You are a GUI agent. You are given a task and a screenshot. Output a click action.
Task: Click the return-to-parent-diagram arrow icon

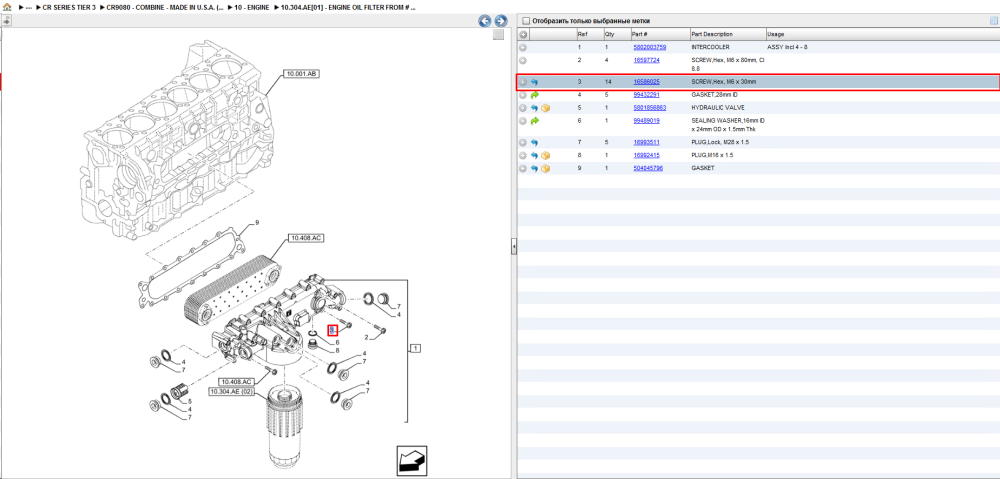411,461
